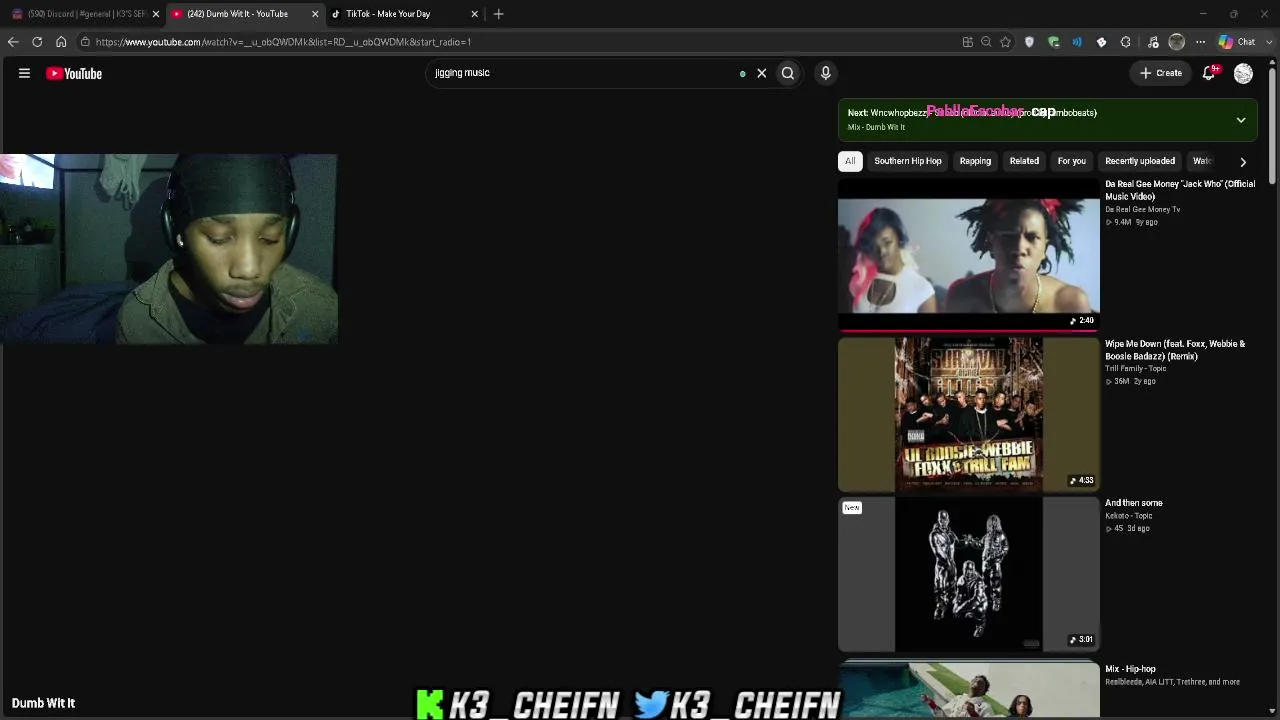The width and height of the screenshot is (1280, 720).
Task: Open the And then some thumbnail
Action: click(968, 574)
